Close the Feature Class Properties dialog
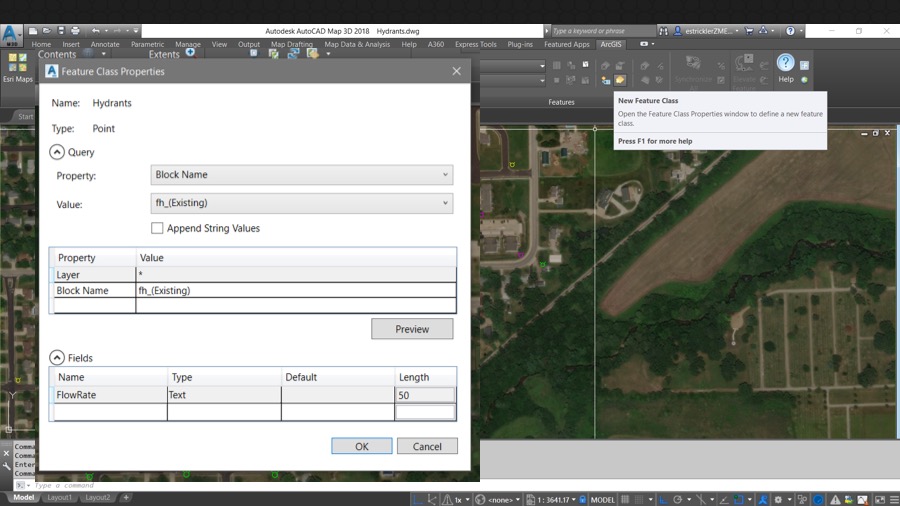900x506 pixels. tap(456, 71)
